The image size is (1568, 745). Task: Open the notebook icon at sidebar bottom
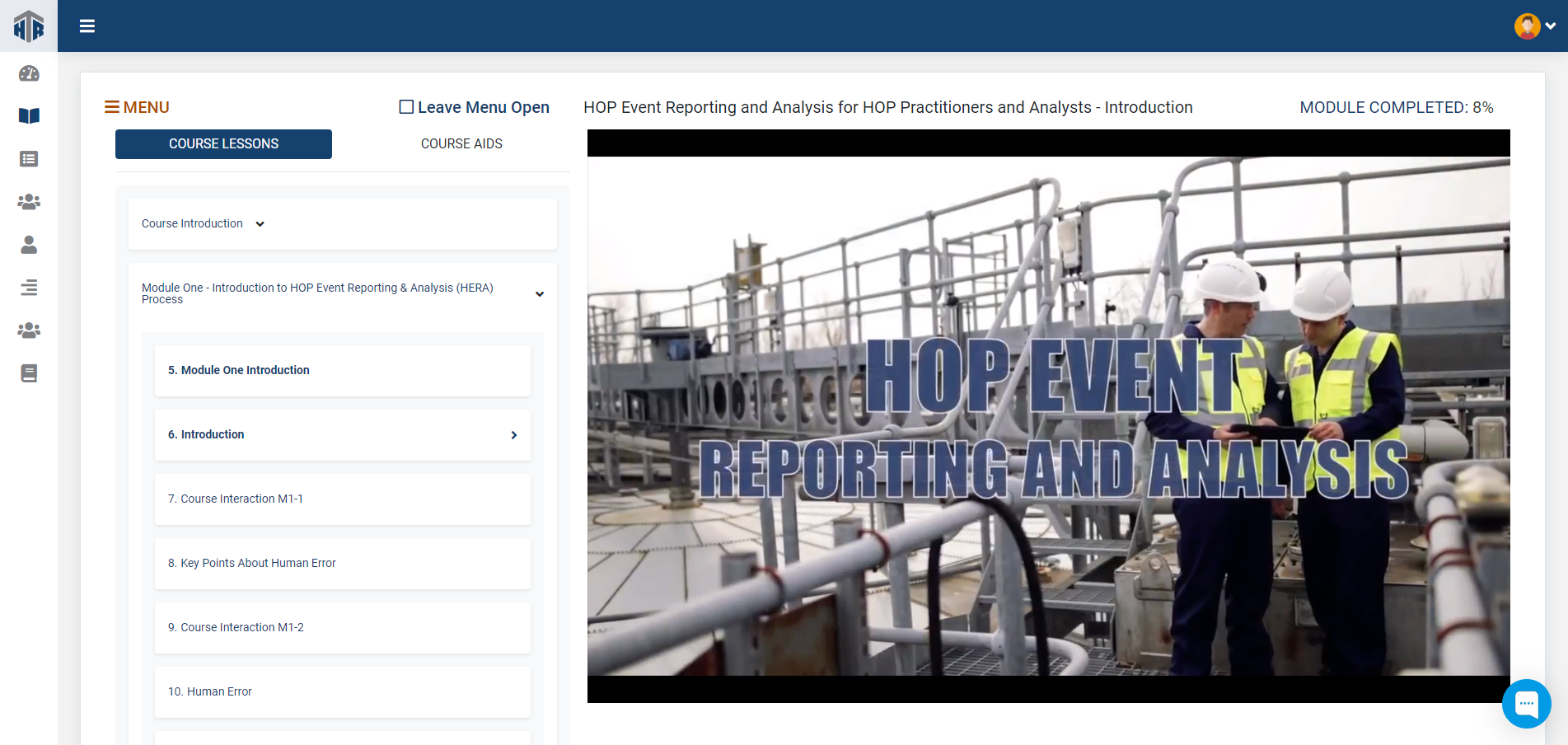[29, 373]
